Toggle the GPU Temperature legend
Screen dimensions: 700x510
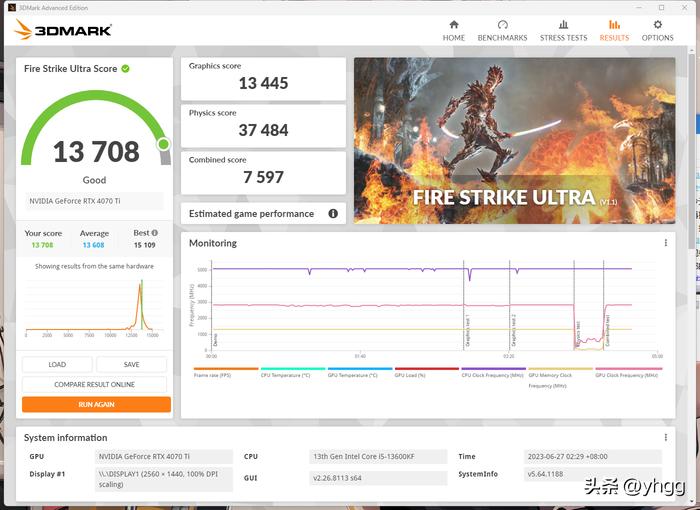click(360, 372)
